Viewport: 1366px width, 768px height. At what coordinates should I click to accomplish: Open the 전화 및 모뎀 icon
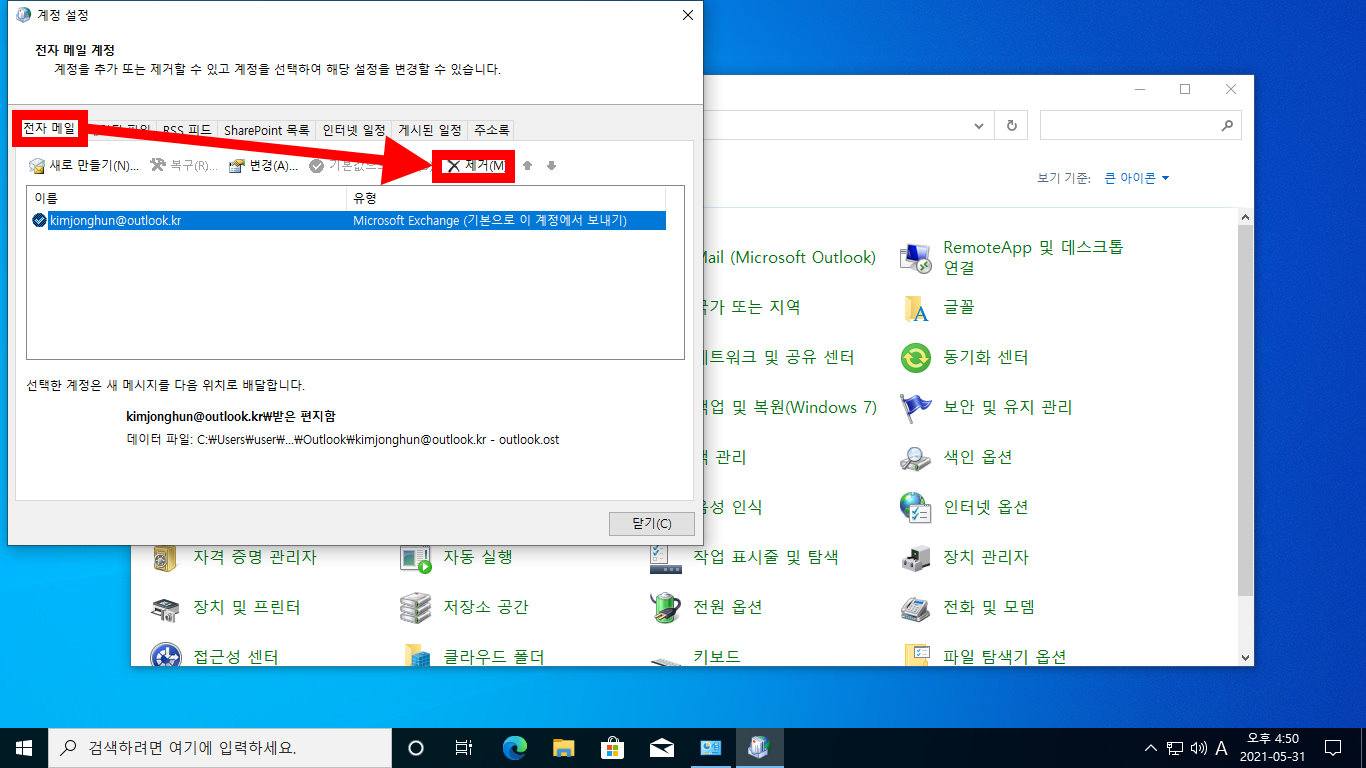[x=917, y=608]
